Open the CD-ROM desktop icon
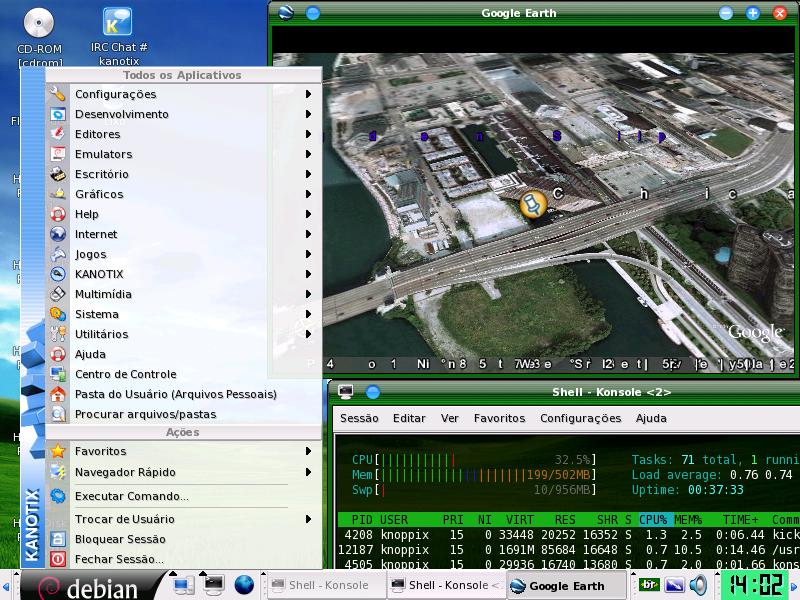 pyautogui.click(x=39, y=23)
